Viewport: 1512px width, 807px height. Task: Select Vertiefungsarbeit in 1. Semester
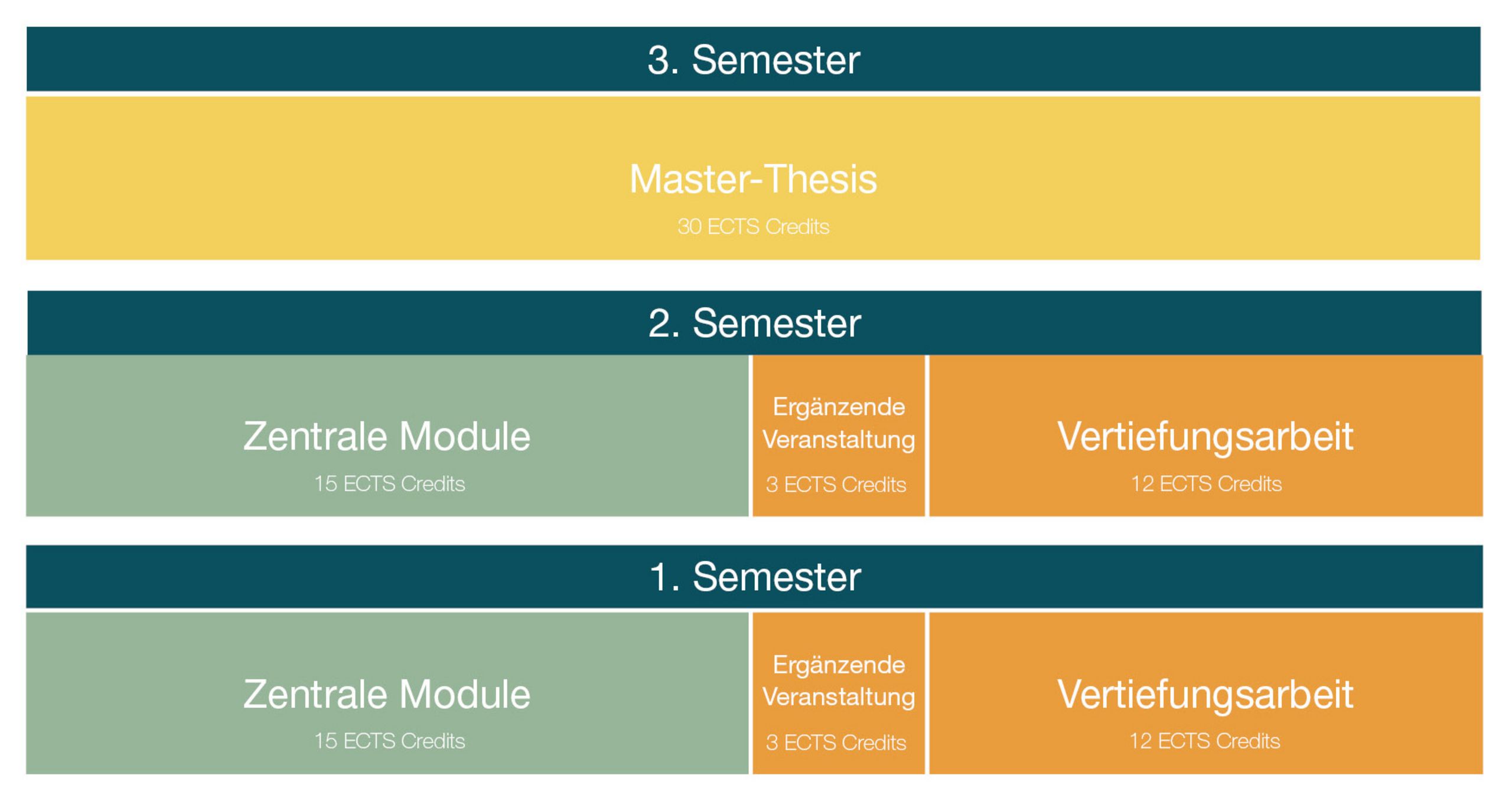click(x=1205, y=695)
